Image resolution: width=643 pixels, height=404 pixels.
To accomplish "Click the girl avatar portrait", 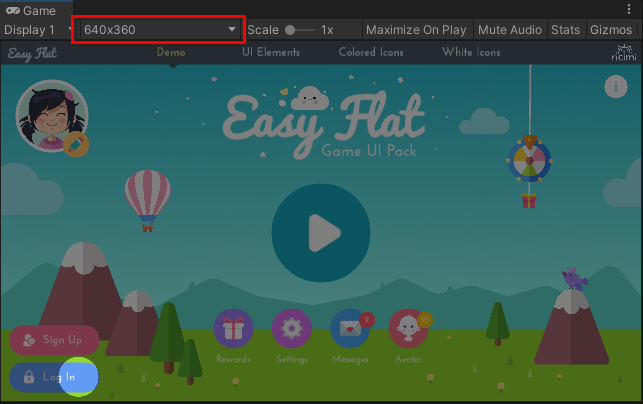I will [x=52, y=116].
